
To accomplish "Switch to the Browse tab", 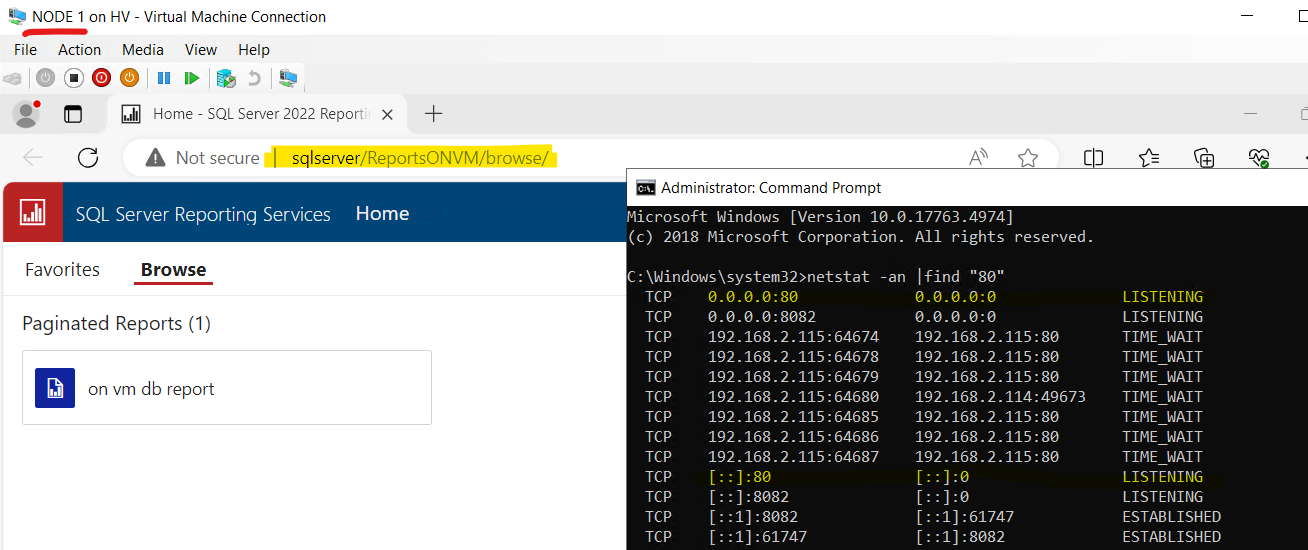I will pyautogui.click(x=173, y=270).
